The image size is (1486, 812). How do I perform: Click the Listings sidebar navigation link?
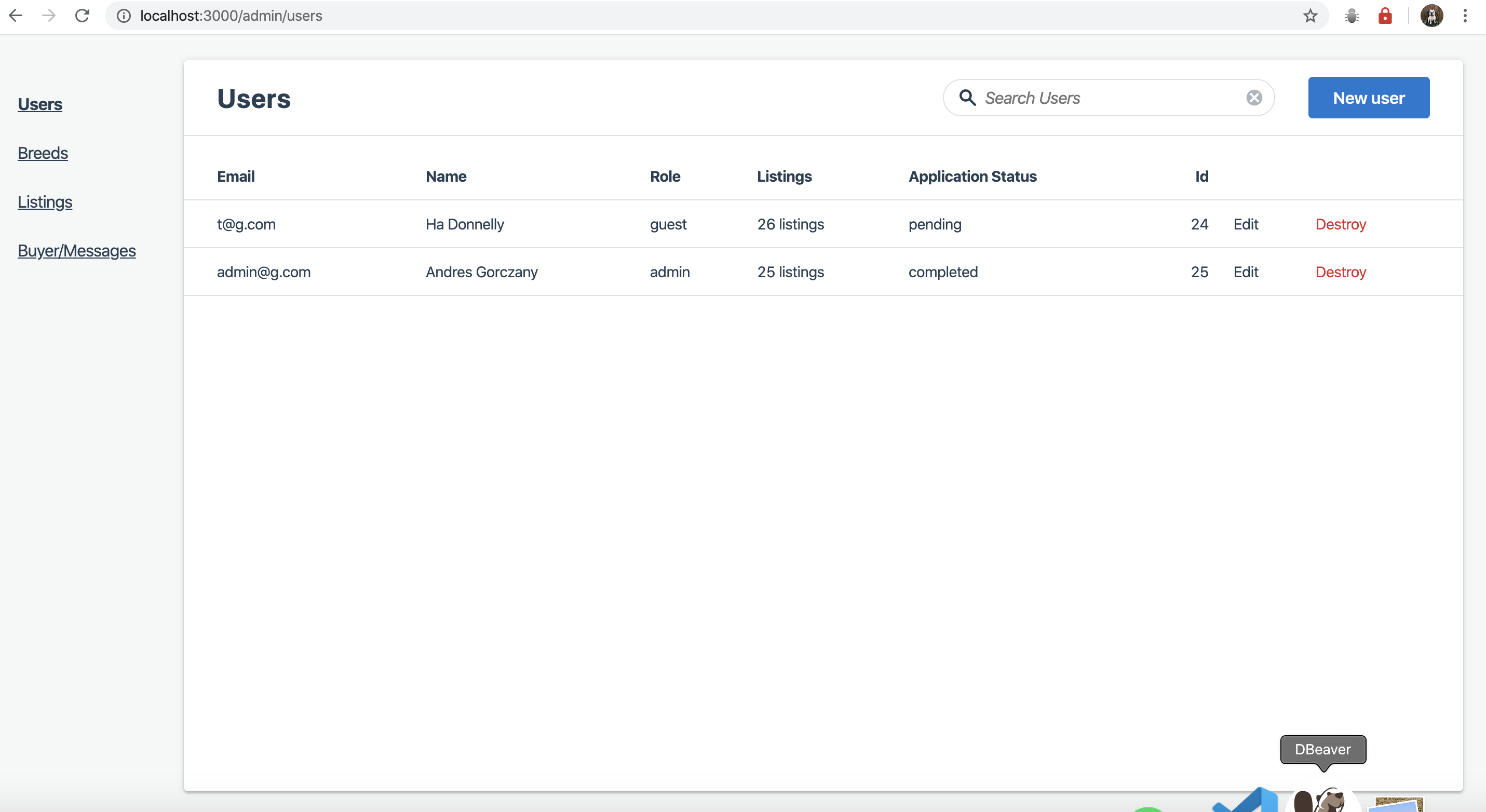pos(45,202)
